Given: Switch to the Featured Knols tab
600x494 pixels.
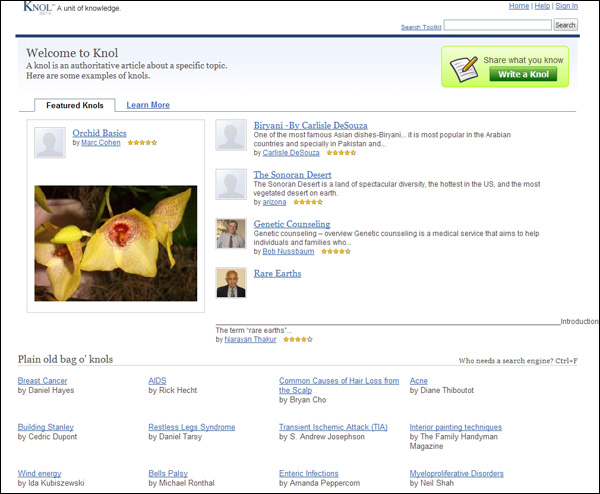Looking at the screenshot, I should pos(75,105).
